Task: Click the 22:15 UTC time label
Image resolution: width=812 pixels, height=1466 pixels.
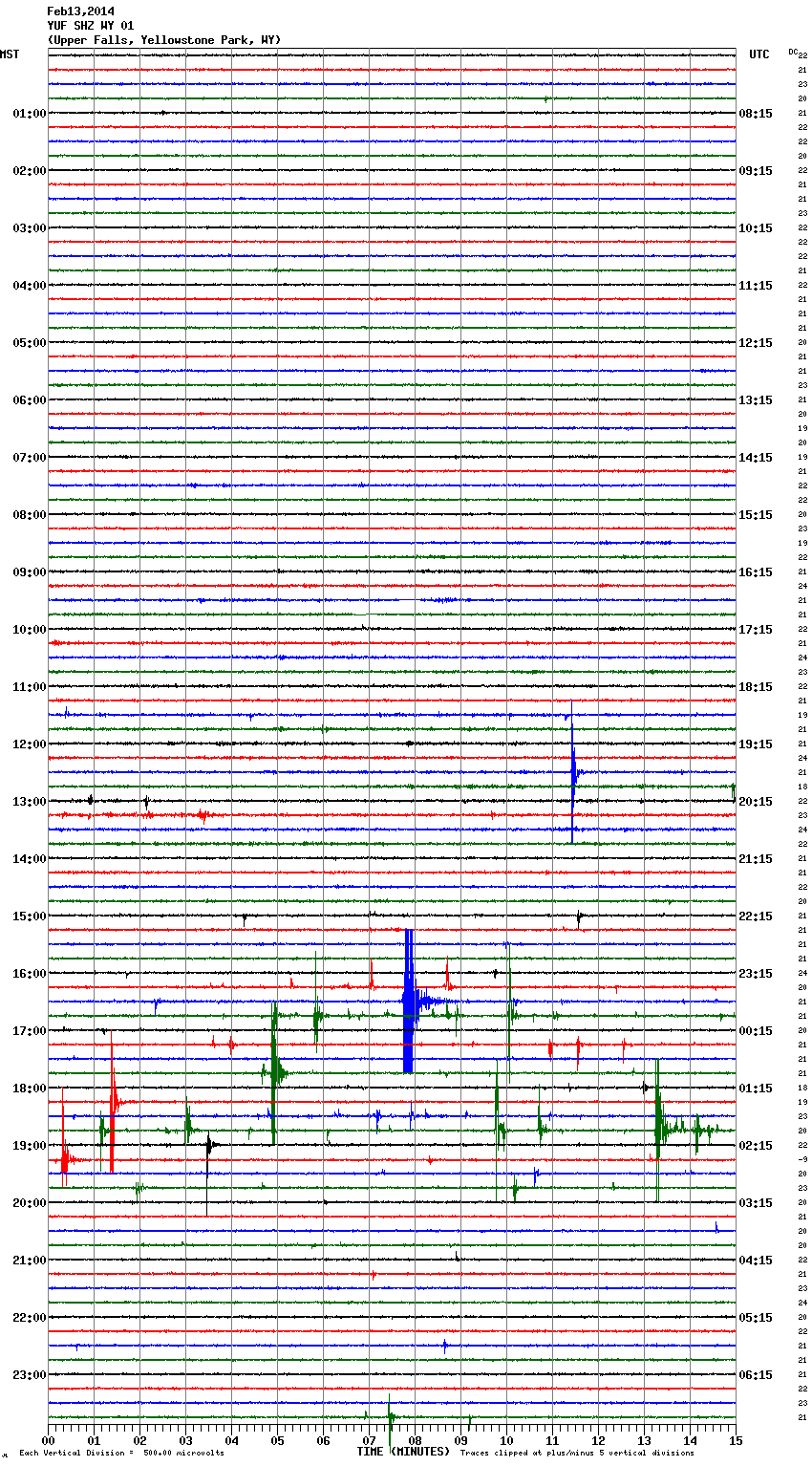Action: coord(756,916)
